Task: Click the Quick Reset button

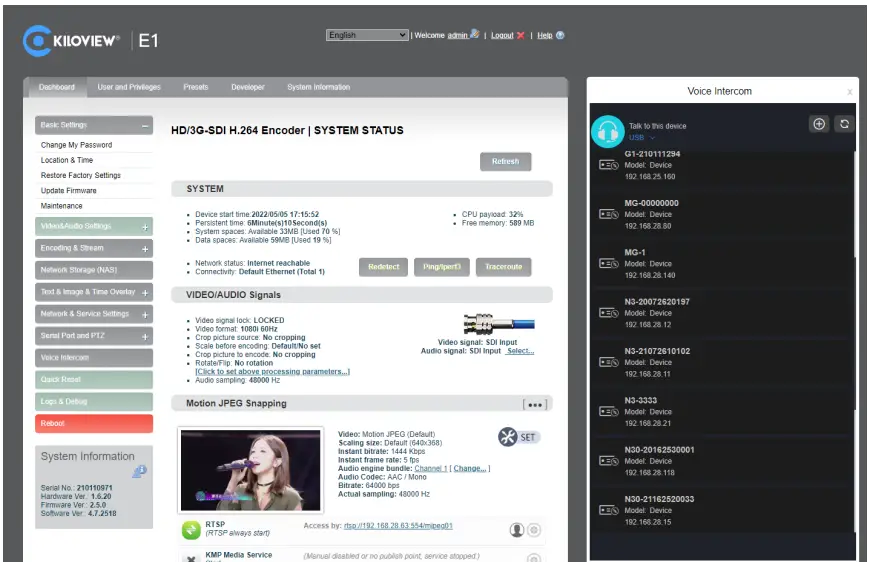Action: point(94,380)
